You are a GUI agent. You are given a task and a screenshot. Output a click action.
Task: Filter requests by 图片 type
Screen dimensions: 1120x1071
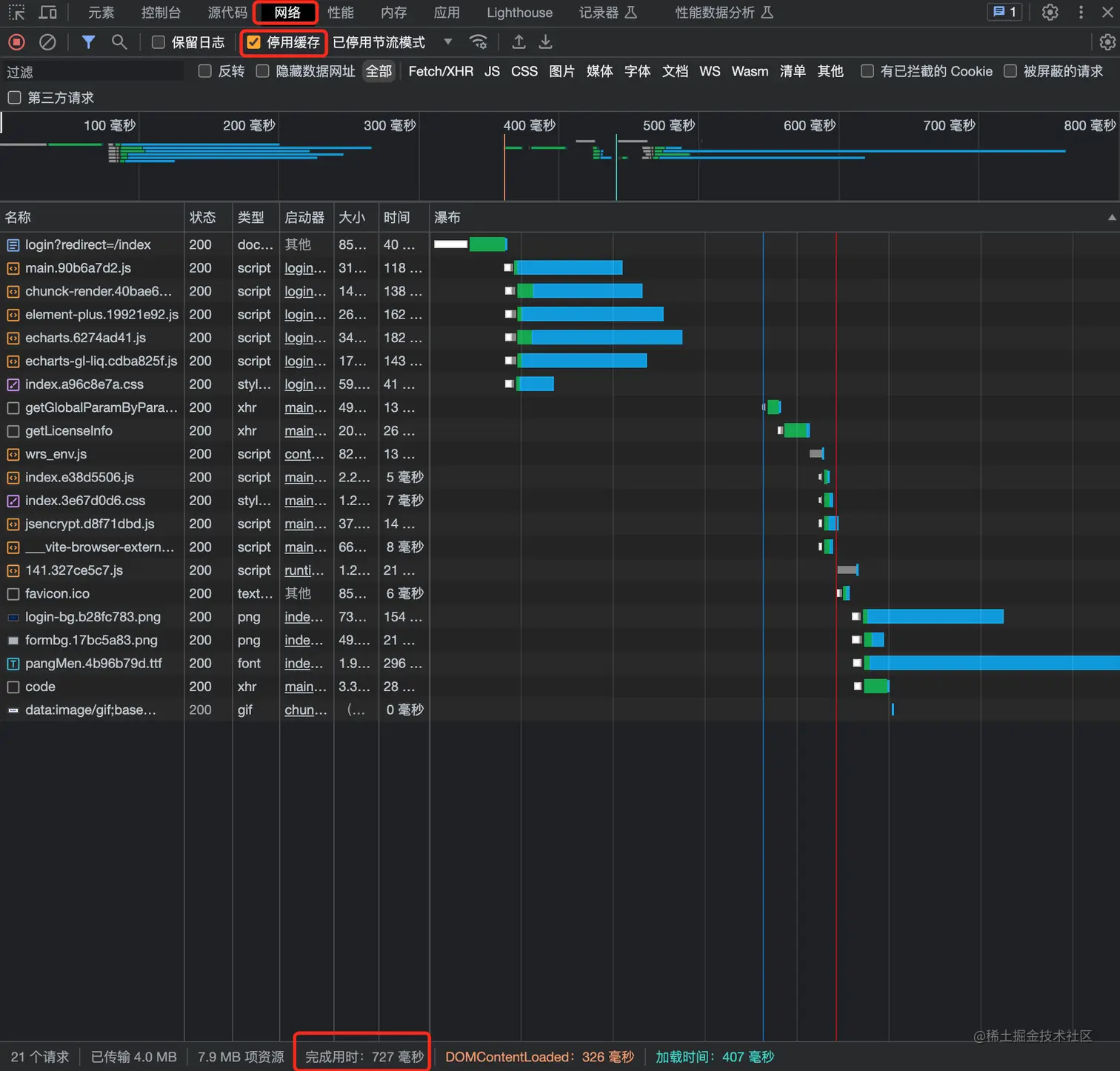[x=561, y=71]
